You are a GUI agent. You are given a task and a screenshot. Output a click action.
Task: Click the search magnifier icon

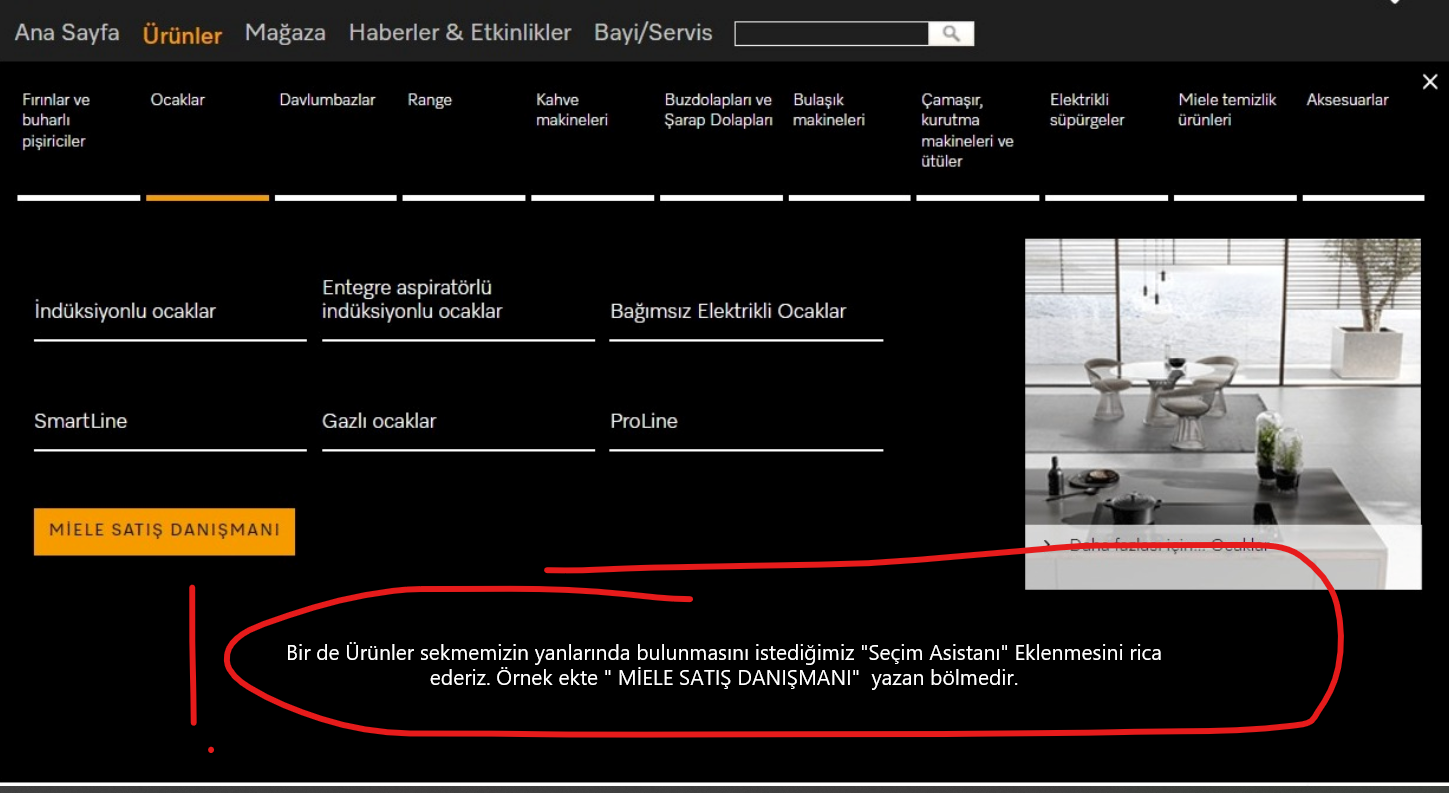[x=951, y=34]
